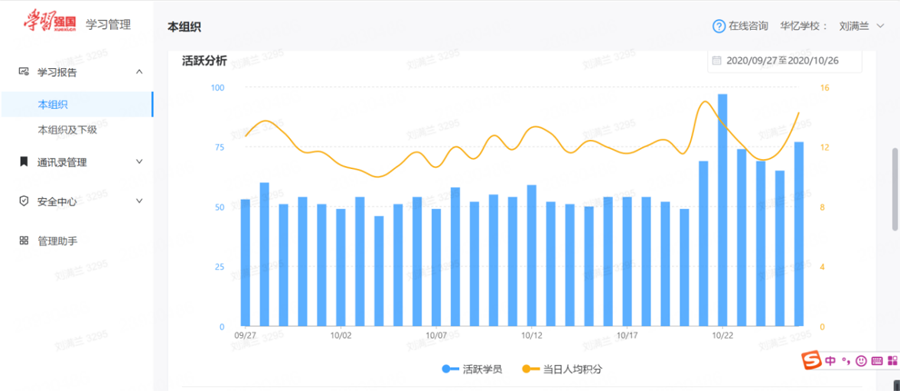Click the 管理助手 grid icon
The image size is (900, 391).
(24, 241)
